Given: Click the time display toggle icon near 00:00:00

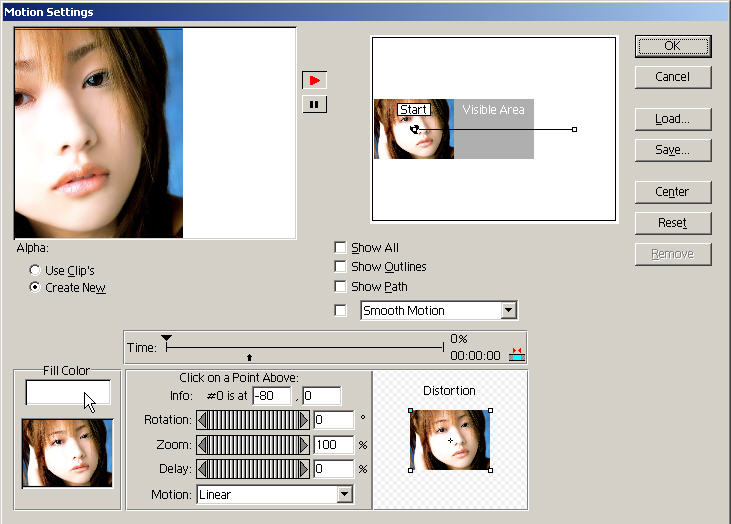Looking at the screenshot, I should pyautogui.click(x=517, y=354).
